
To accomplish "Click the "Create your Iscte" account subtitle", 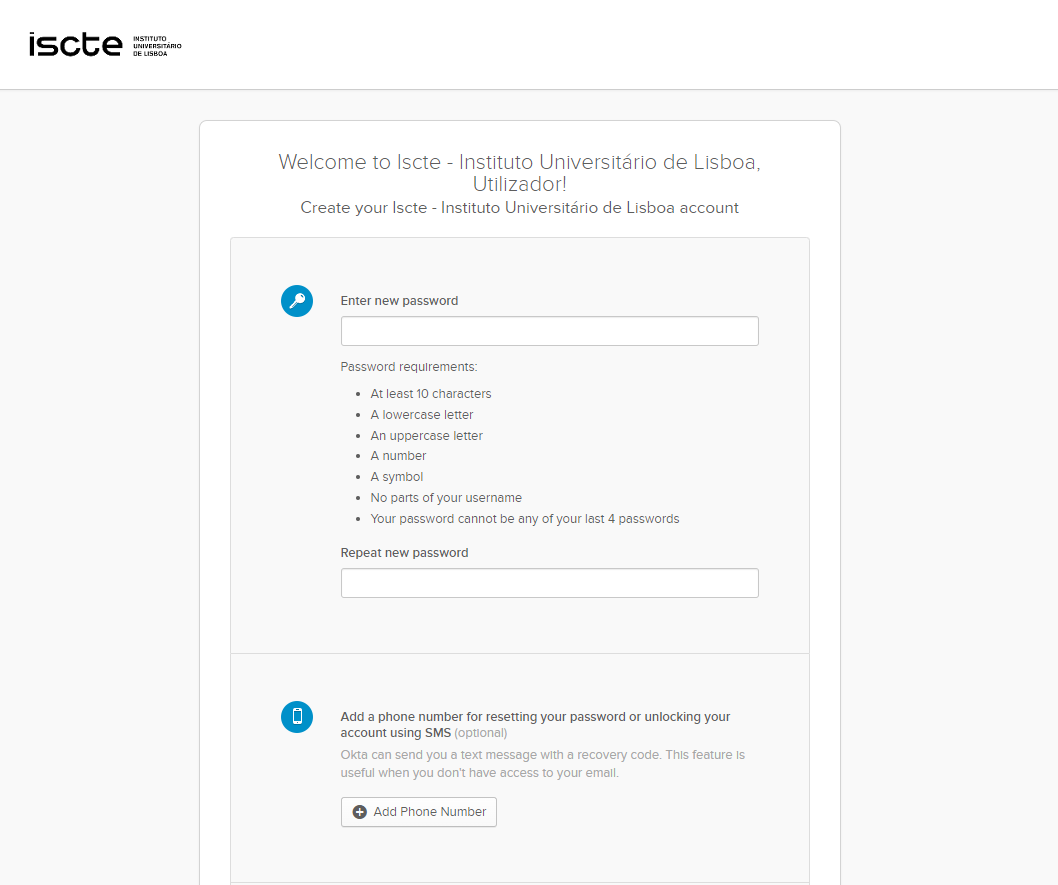I will tap(519, 208).
